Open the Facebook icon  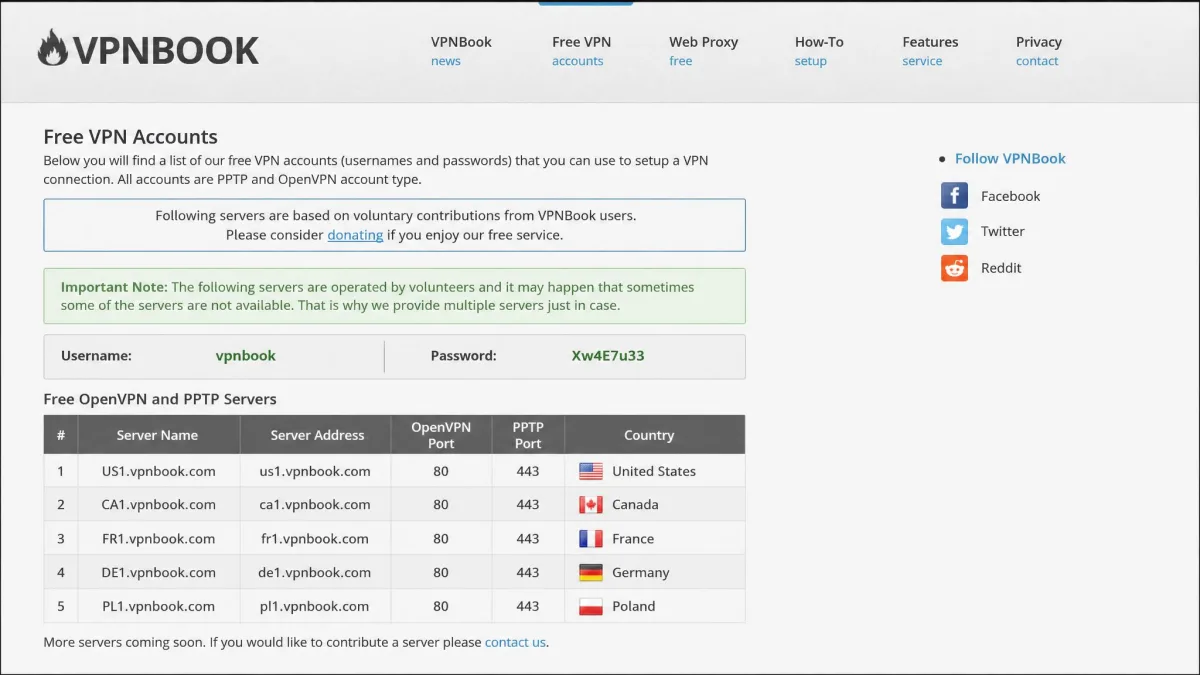954,195
